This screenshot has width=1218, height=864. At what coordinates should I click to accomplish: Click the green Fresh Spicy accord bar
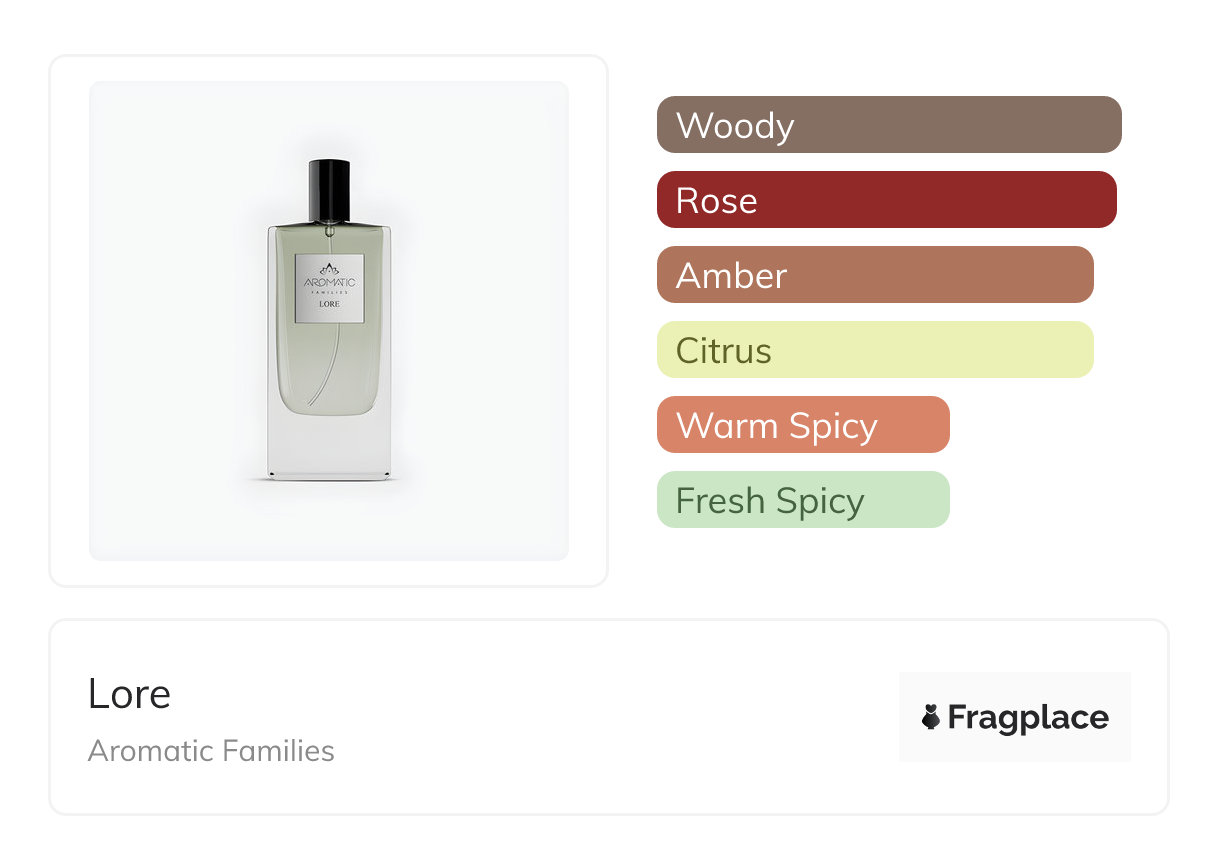802,500
